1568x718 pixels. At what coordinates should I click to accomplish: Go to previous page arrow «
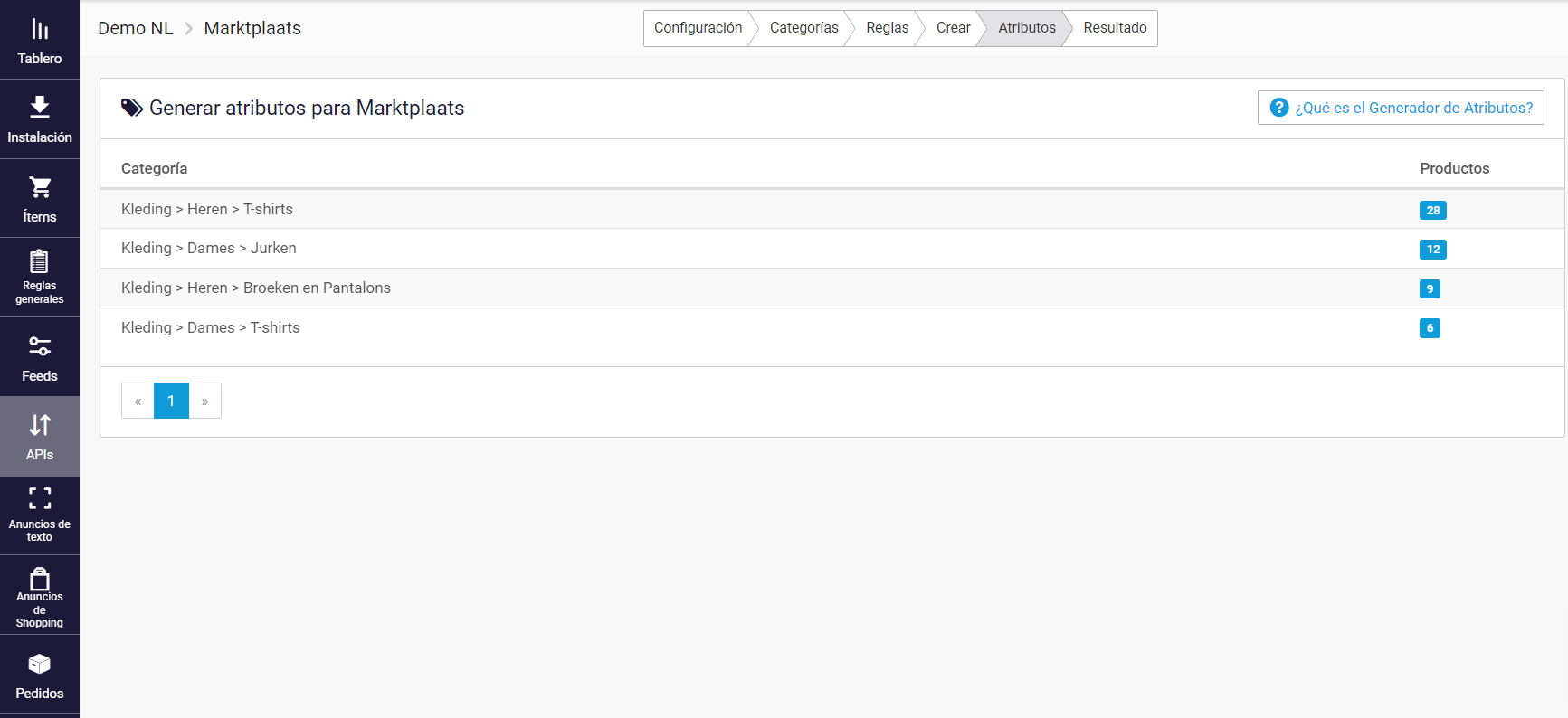(138, 401)
